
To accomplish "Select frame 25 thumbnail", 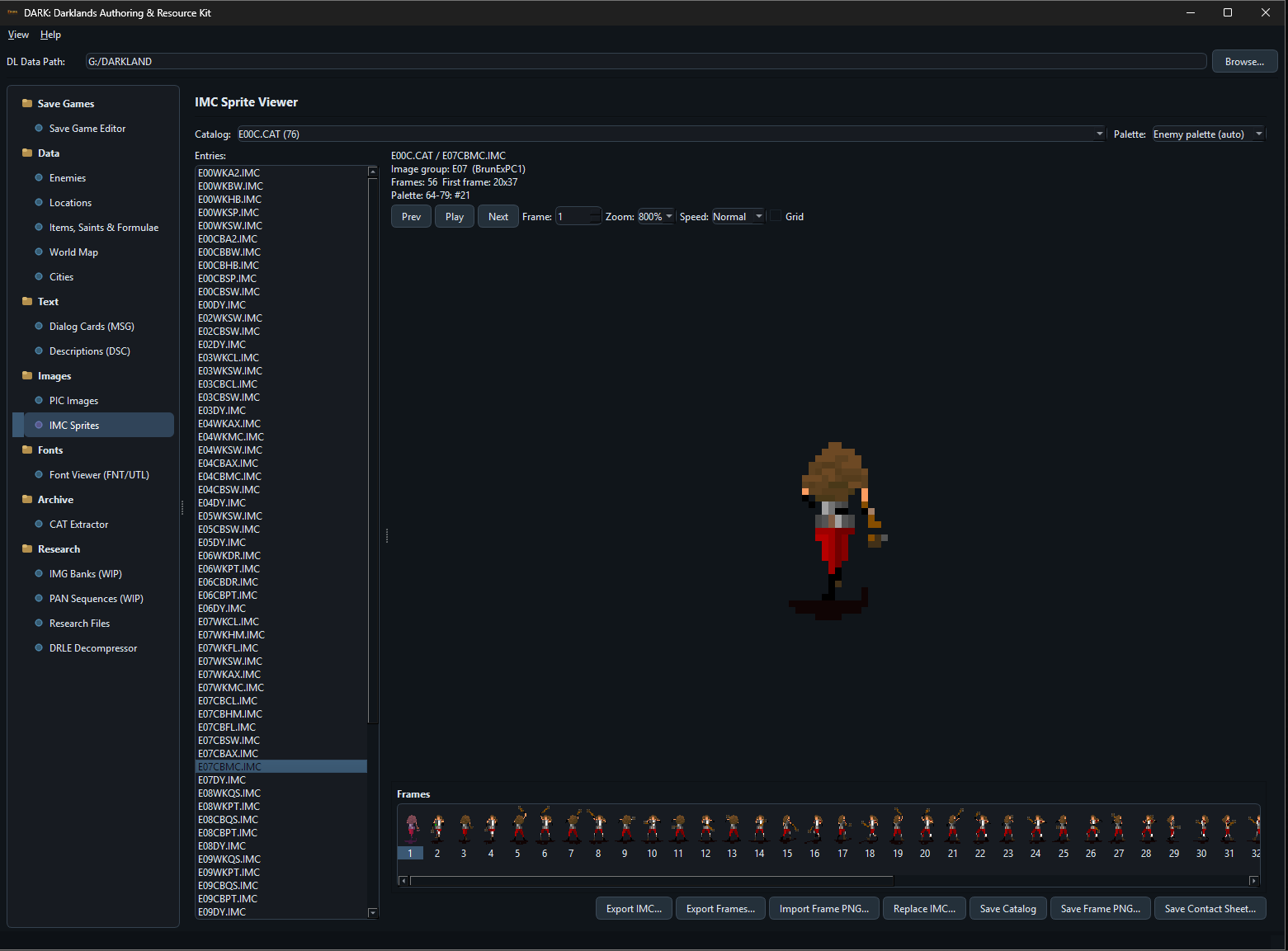I will tap(1064, 835).
